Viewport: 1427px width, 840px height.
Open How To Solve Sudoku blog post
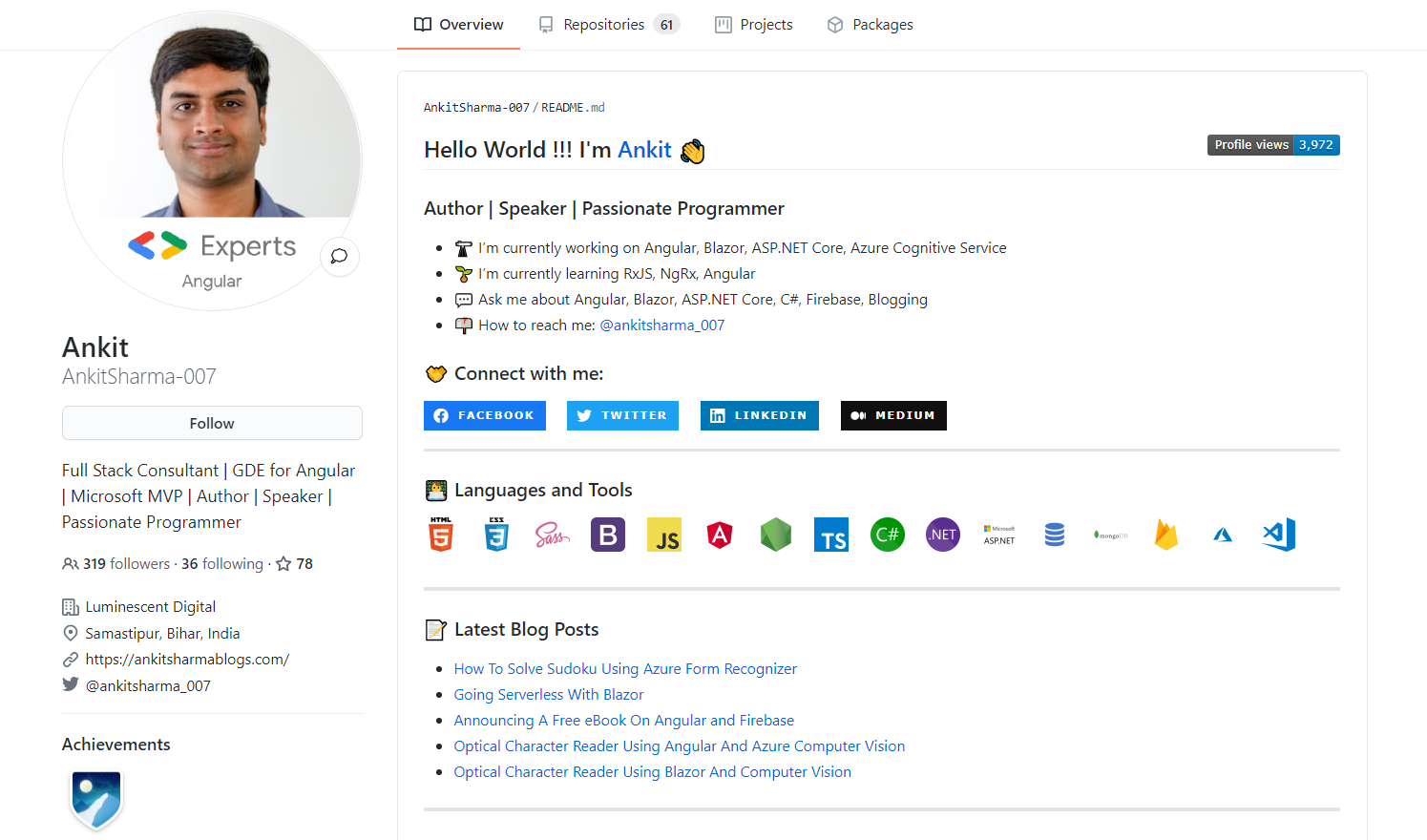(x=625, y=669)
